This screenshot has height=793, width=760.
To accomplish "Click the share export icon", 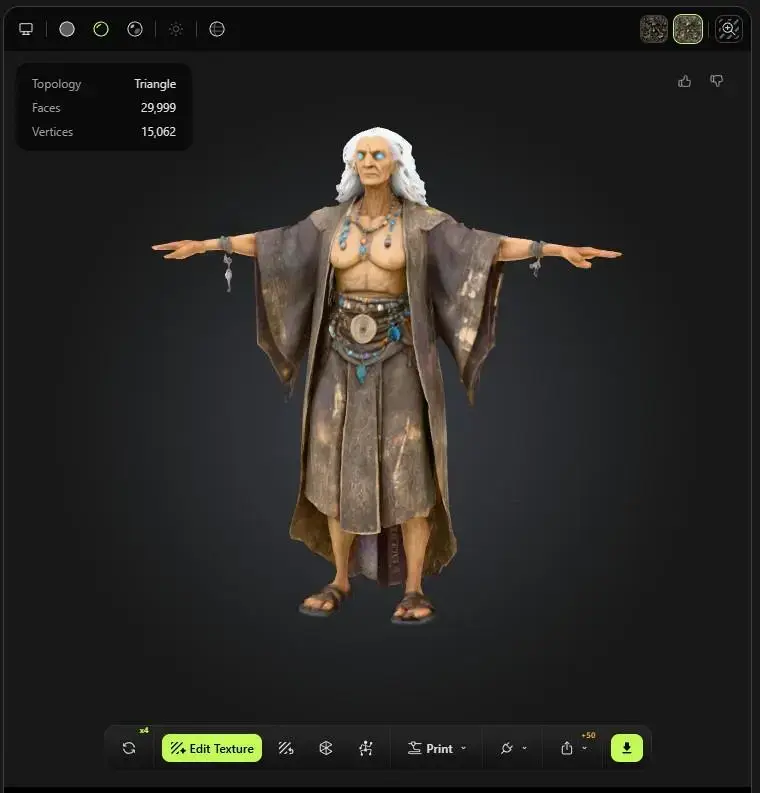I will tap(567, 748).
